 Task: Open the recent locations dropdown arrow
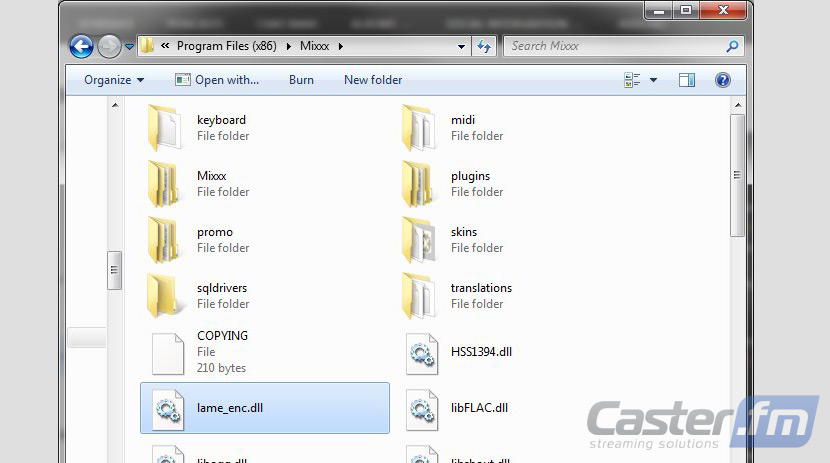click(129, 47)
